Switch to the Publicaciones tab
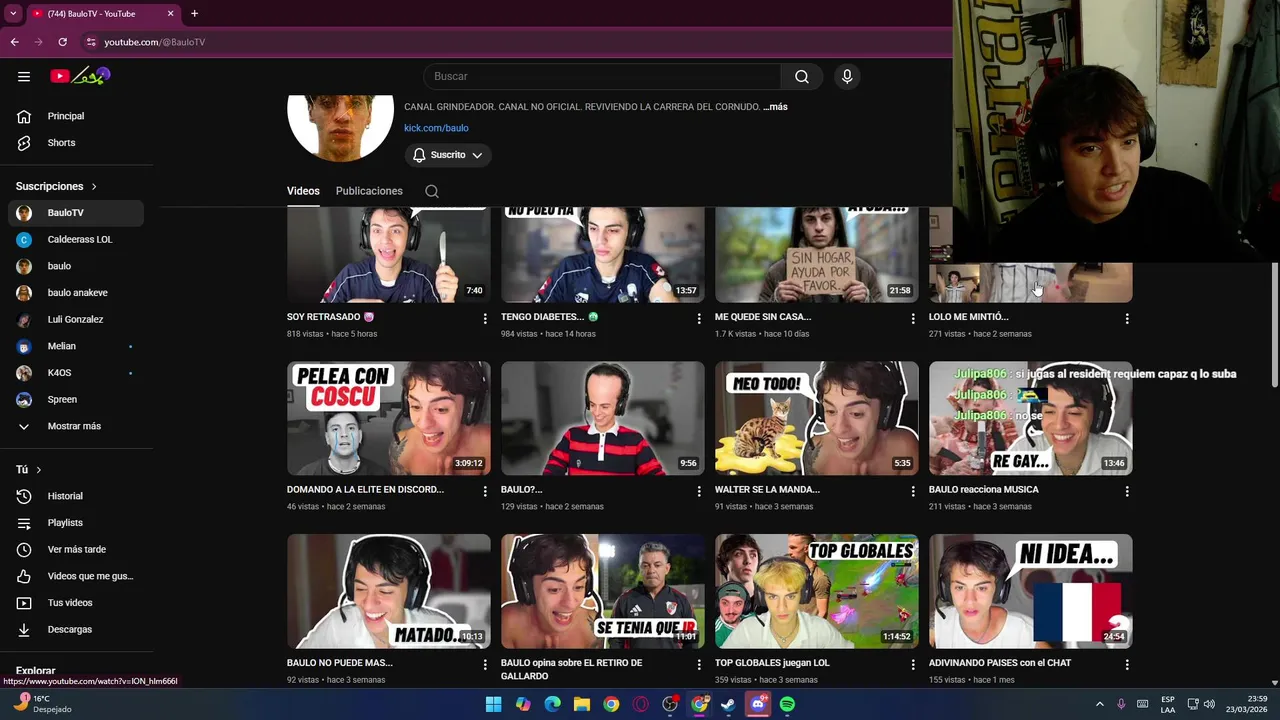 click(x=369, y=191)
